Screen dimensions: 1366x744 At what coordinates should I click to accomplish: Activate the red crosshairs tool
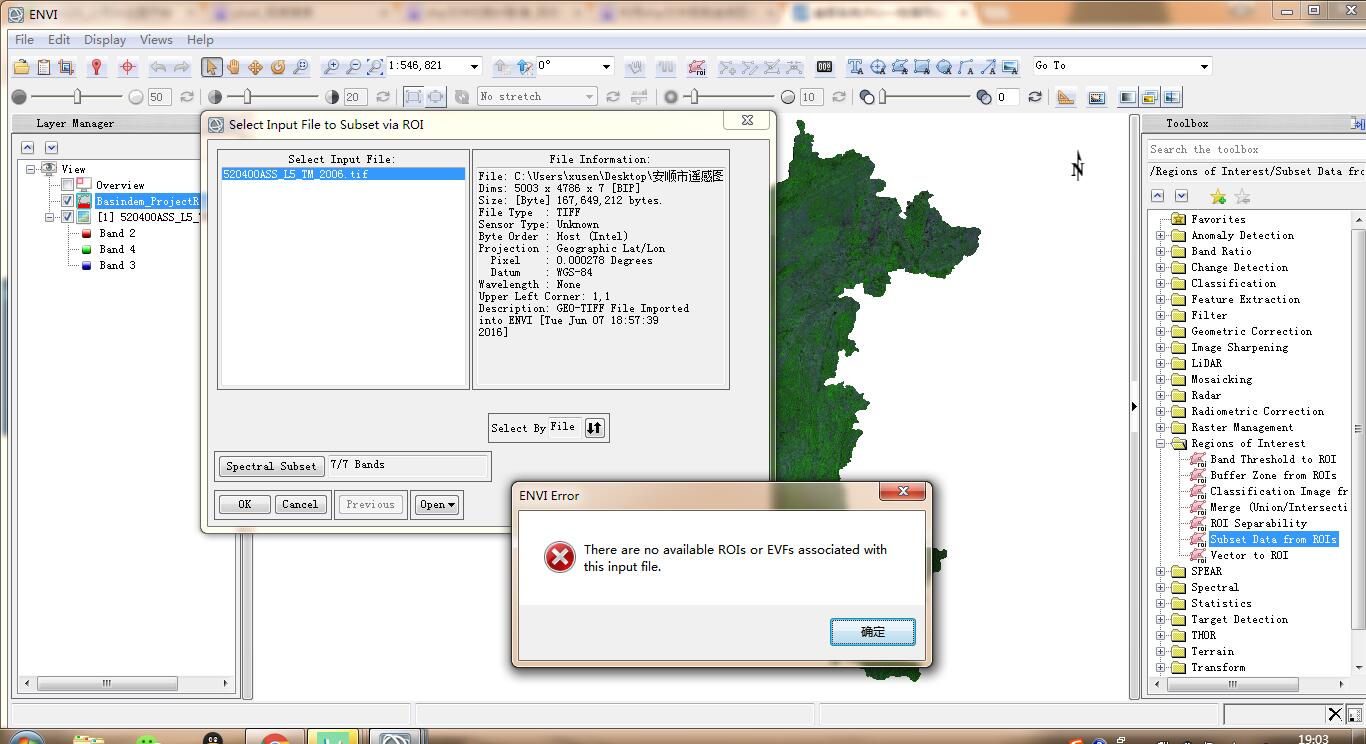pos(127,67)
